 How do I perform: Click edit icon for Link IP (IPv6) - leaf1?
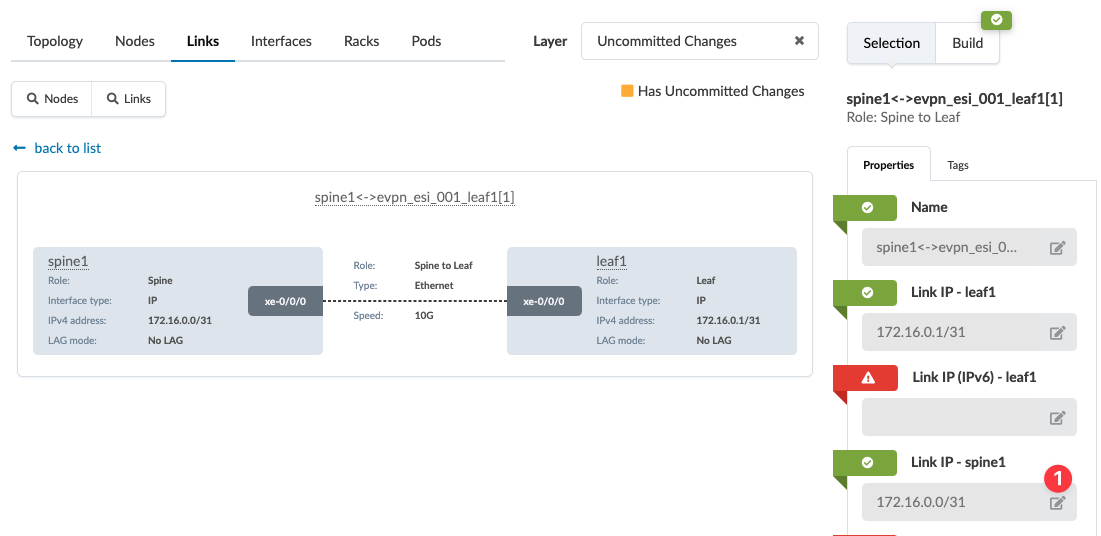pos(1057,418)
